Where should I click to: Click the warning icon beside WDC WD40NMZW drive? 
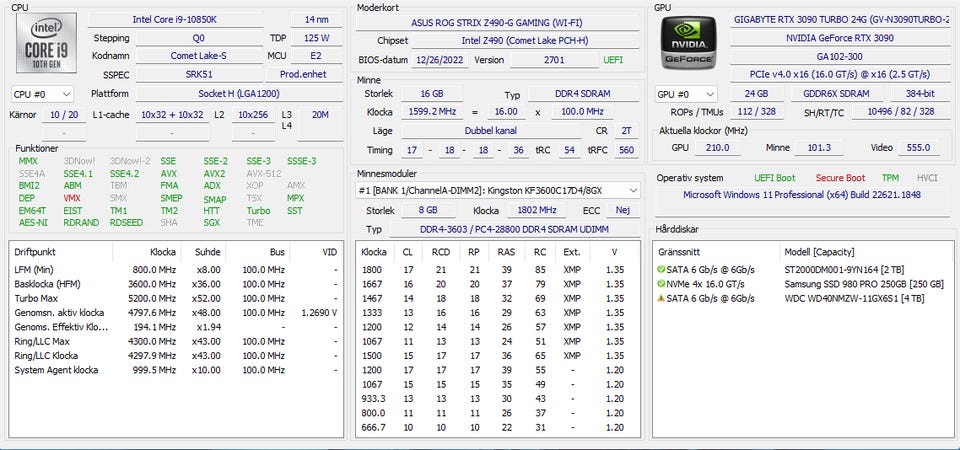pos(660,298)
